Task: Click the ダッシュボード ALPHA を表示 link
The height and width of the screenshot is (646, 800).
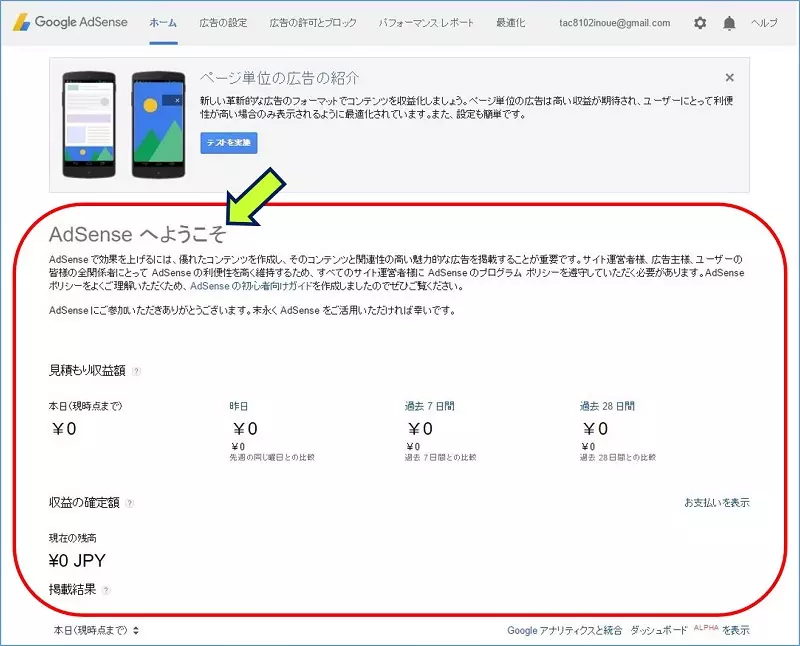Action: 690,631
